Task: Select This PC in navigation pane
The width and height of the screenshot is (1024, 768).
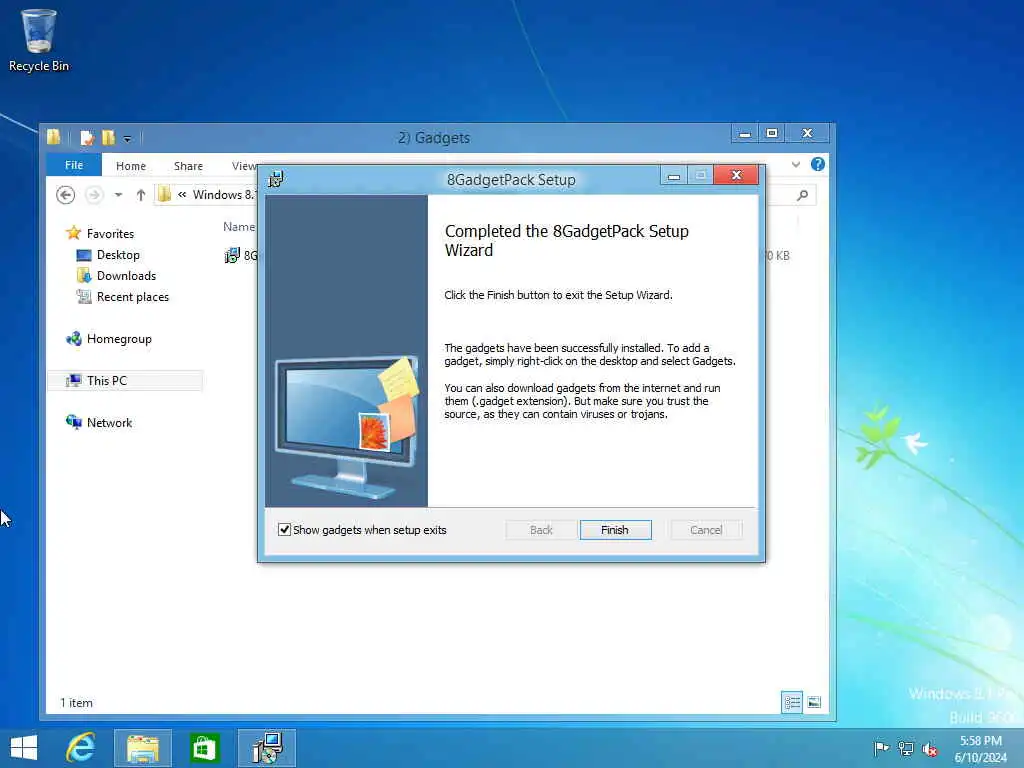Action: [x=125, y=381]
